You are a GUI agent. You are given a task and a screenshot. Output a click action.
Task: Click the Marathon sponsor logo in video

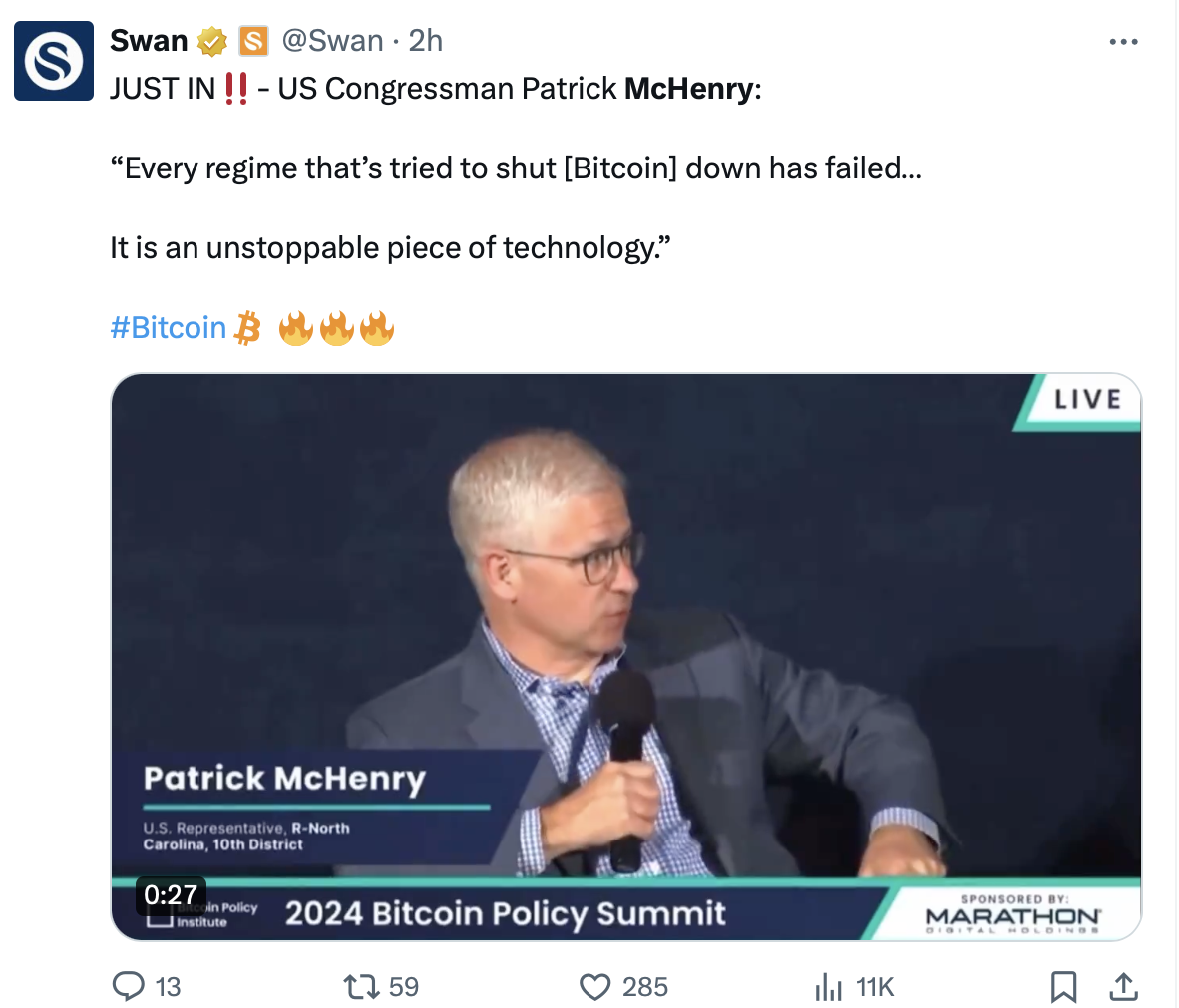[1012, 915]
